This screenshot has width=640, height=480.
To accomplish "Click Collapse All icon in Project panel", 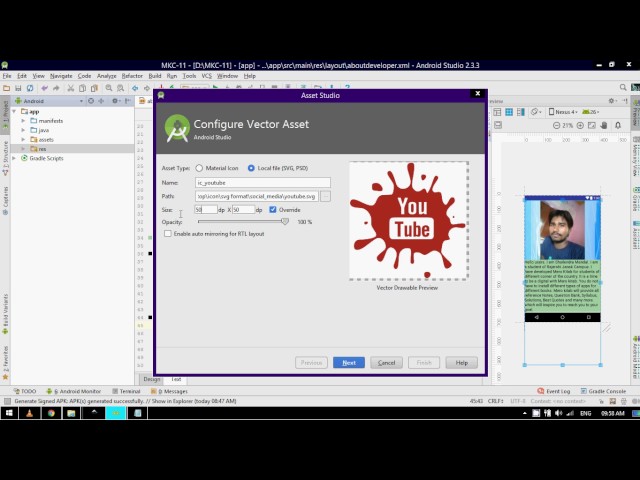I will click(x=101, y=101).
